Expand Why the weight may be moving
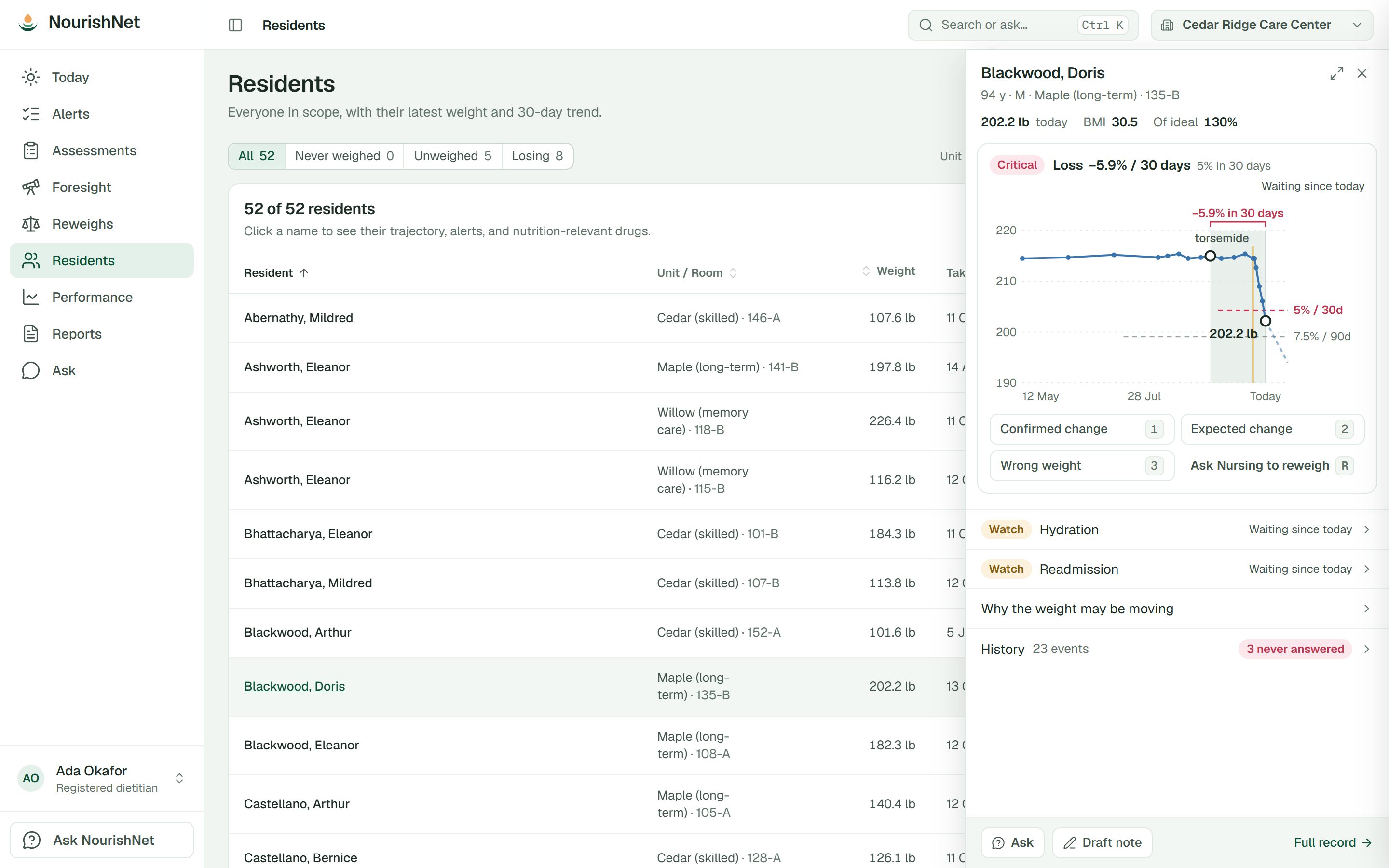The image size is (1389, 868). pyautogui.click(x=1177, y=609)
